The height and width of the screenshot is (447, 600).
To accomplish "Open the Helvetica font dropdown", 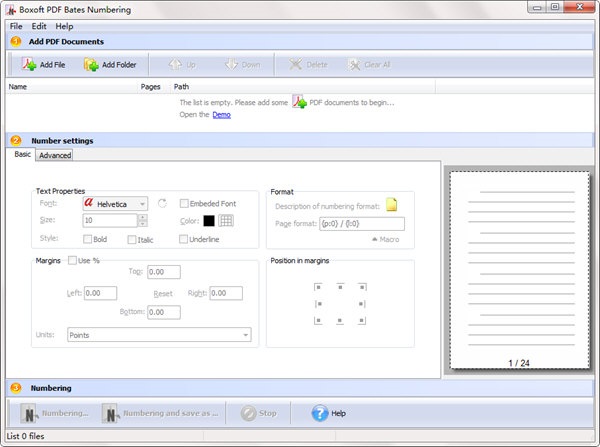I will [x=115, y=204].
